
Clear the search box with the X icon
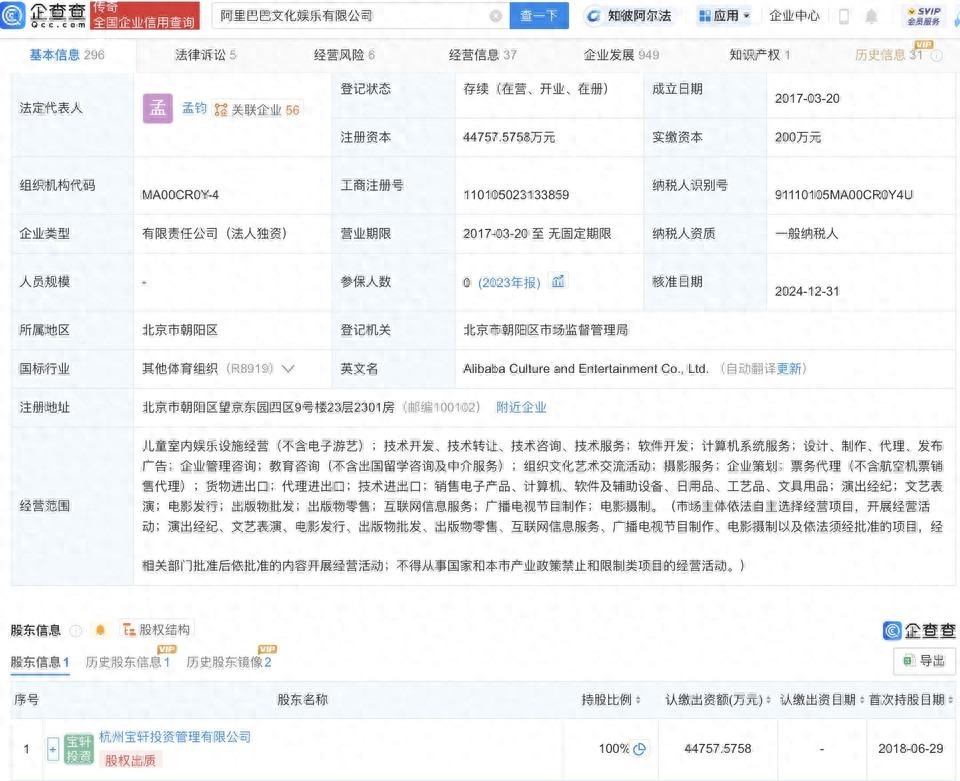496,16
